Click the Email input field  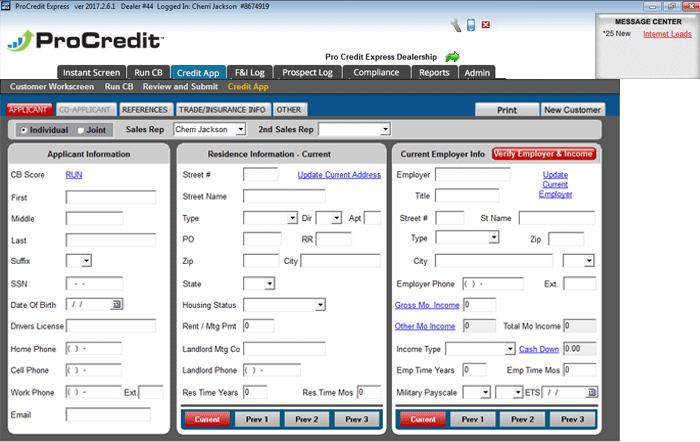[x=108, y=414]
